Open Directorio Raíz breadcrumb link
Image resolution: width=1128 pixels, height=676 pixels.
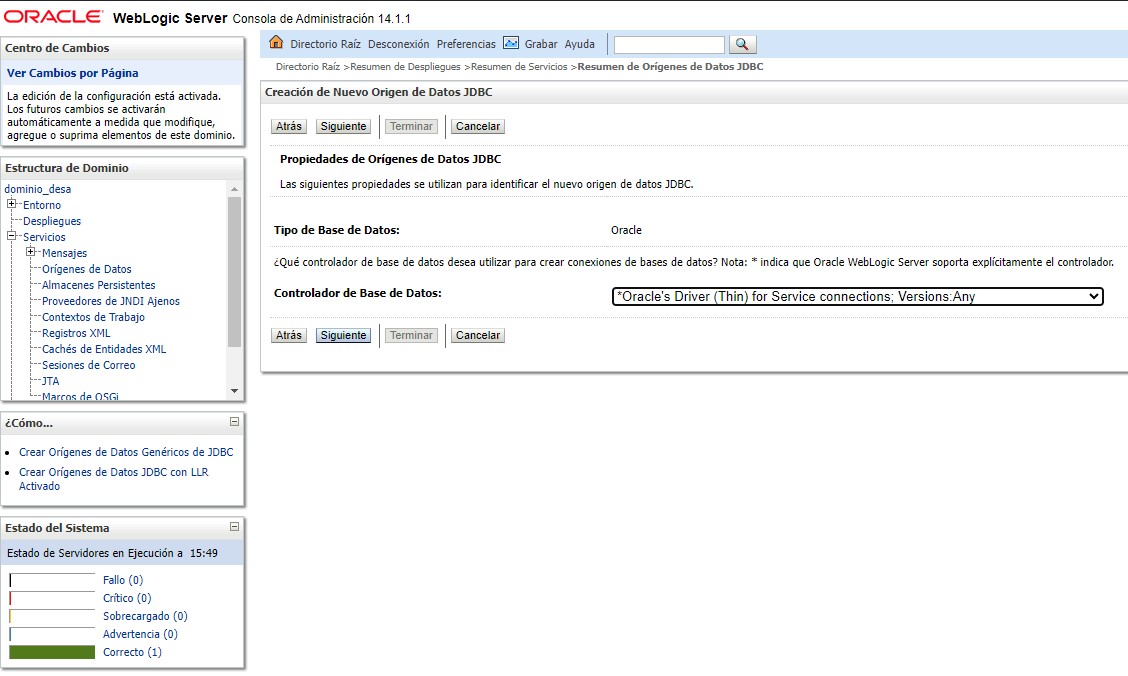coord(308,66)
